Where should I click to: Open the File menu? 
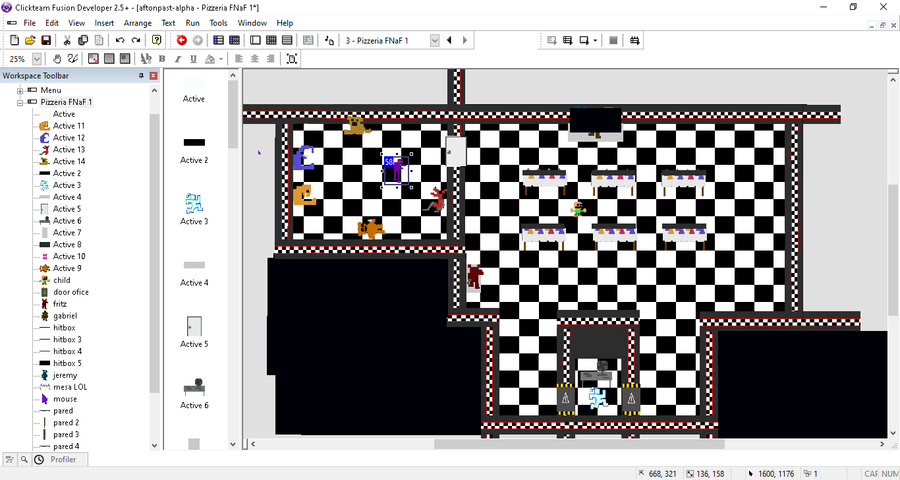click(x=30, y=23)
